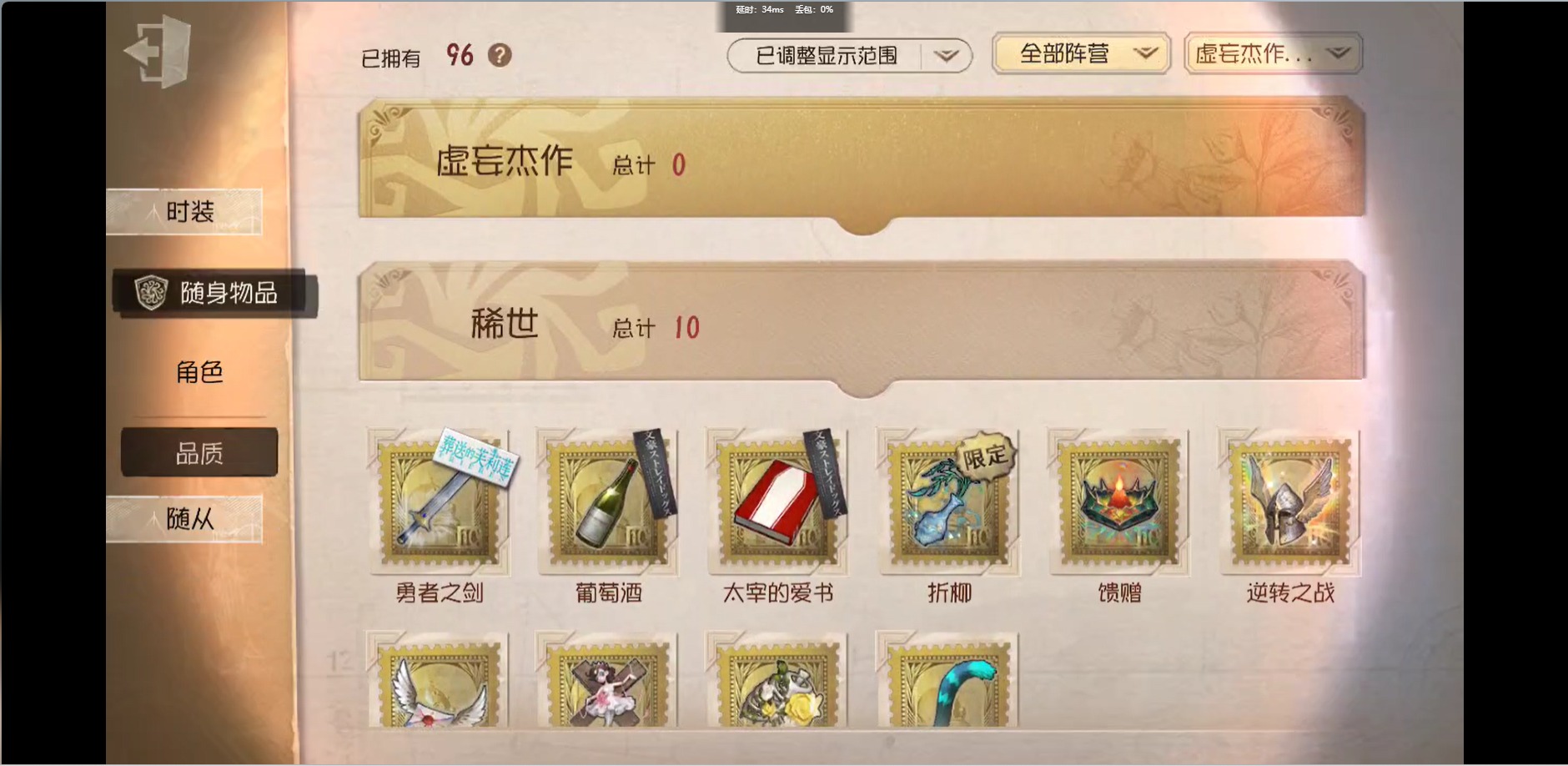The width and height of the screenshot is (1568, 766).
Task: Open the 虚妄杰作 quality filter dropdown
Action: click(1273, 54)
